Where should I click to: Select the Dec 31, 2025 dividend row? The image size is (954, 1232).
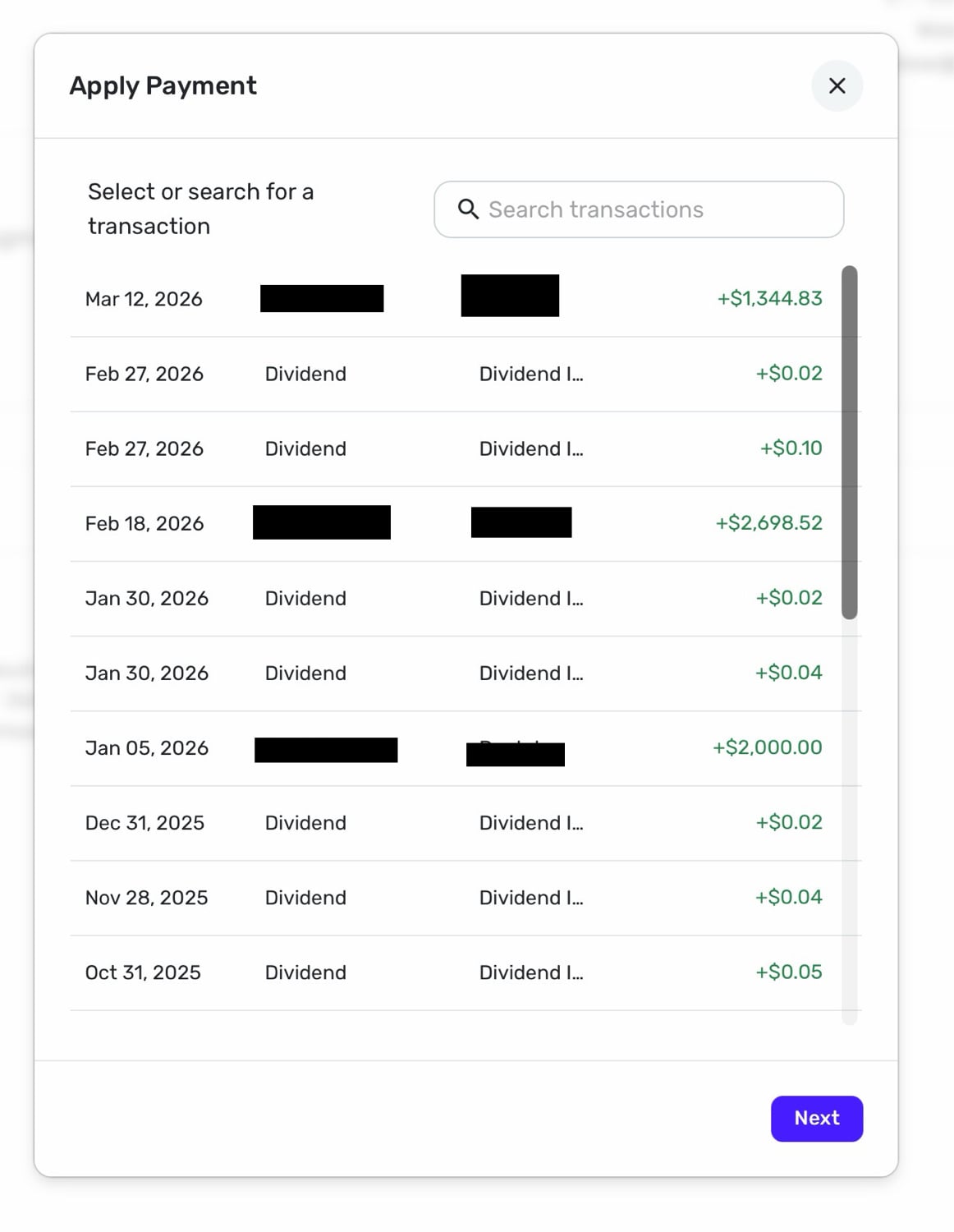click(144, 823)
